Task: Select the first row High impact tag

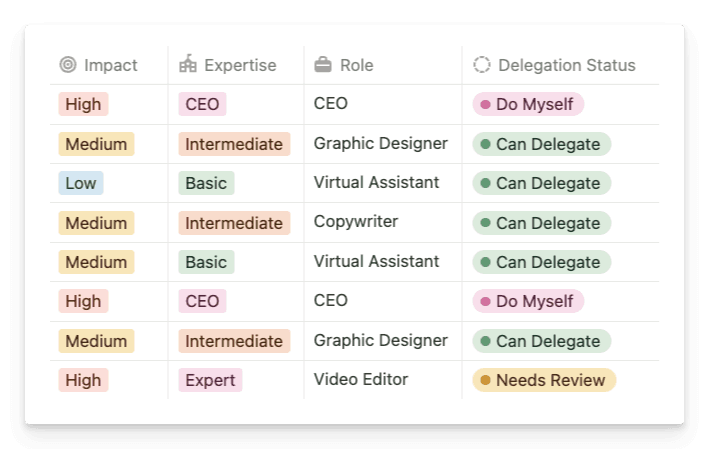Action: (x=83, y=104)
